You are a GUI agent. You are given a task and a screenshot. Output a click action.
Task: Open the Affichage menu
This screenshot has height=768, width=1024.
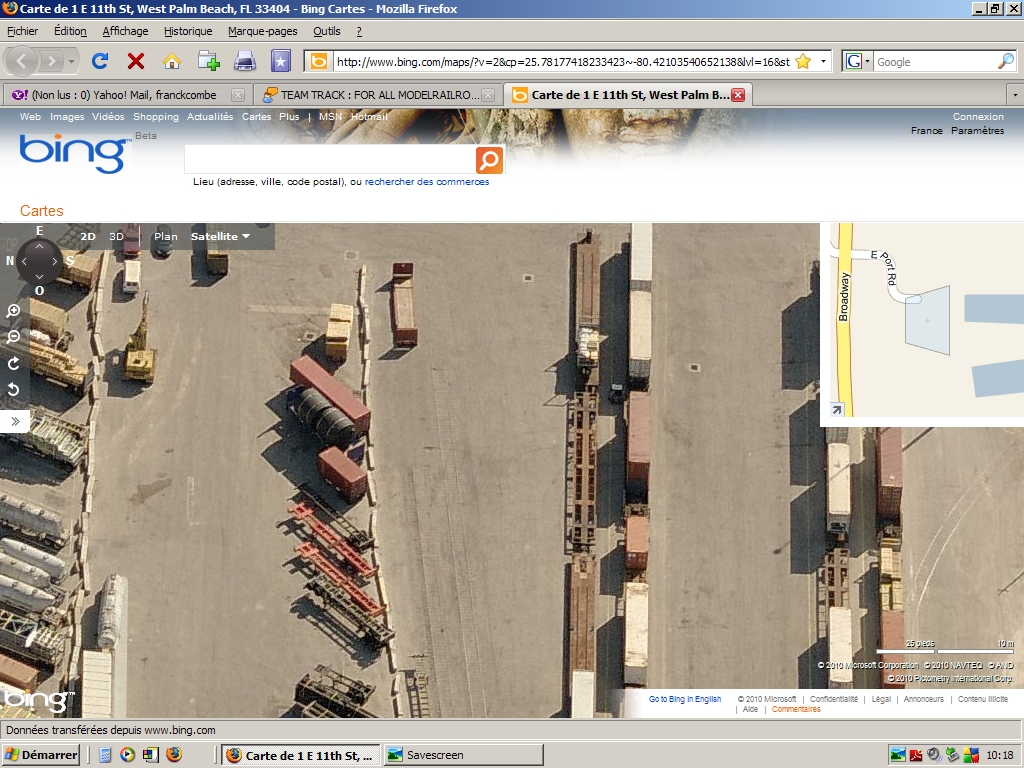125,31
